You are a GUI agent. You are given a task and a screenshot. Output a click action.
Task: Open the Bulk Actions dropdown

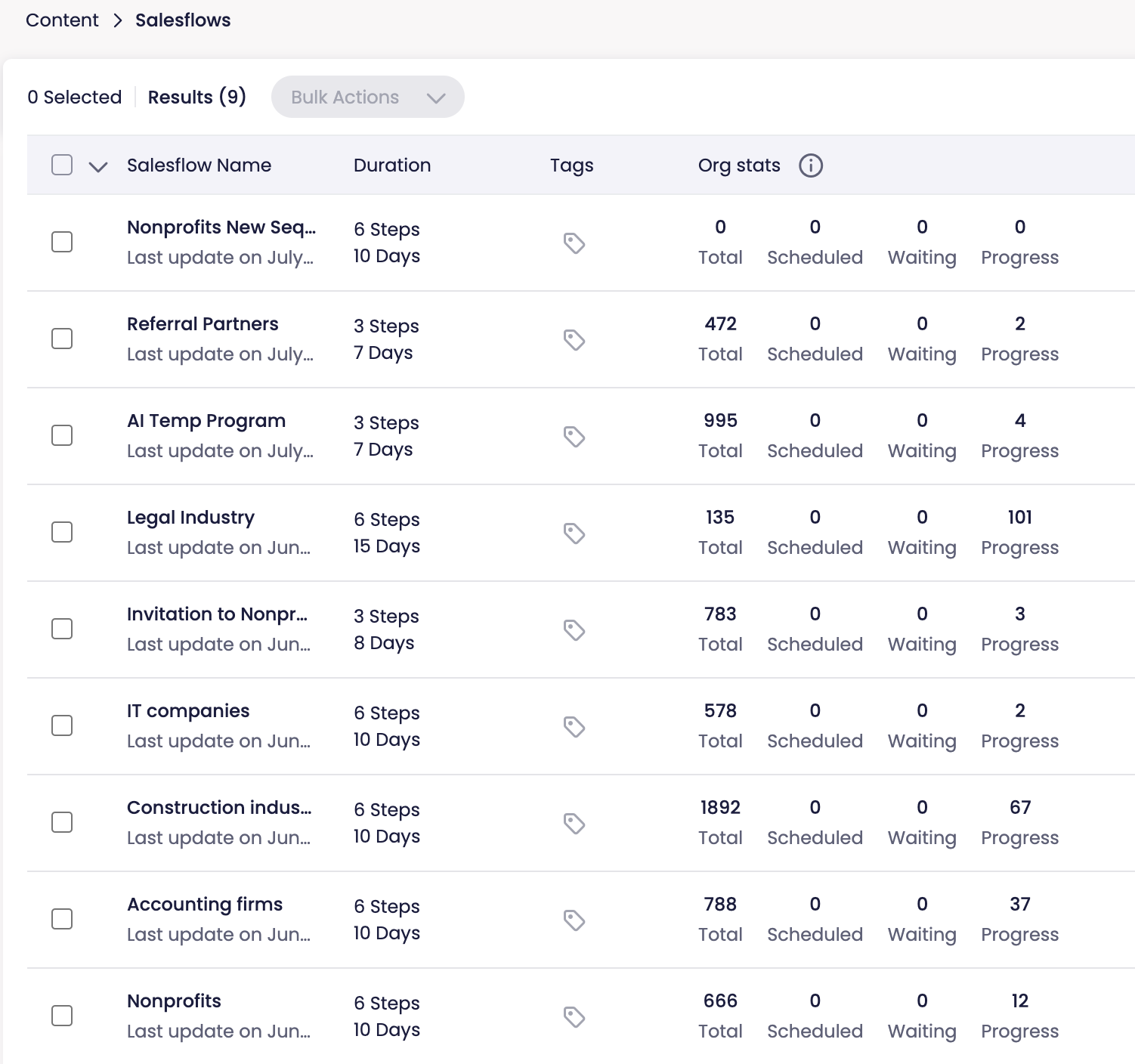pos(367,97)
